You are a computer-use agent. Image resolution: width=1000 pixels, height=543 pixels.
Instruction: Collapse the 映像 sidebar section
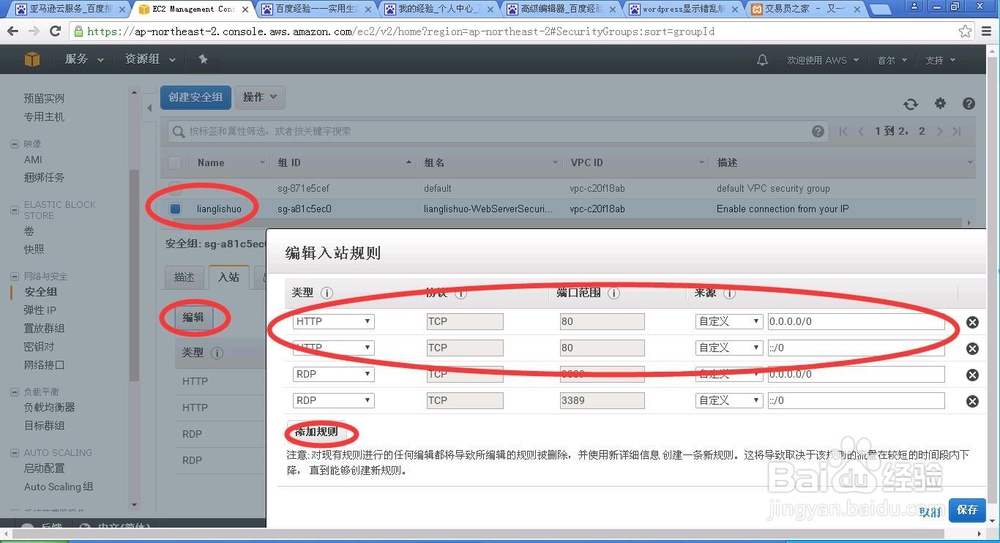(x=14, y=144)
